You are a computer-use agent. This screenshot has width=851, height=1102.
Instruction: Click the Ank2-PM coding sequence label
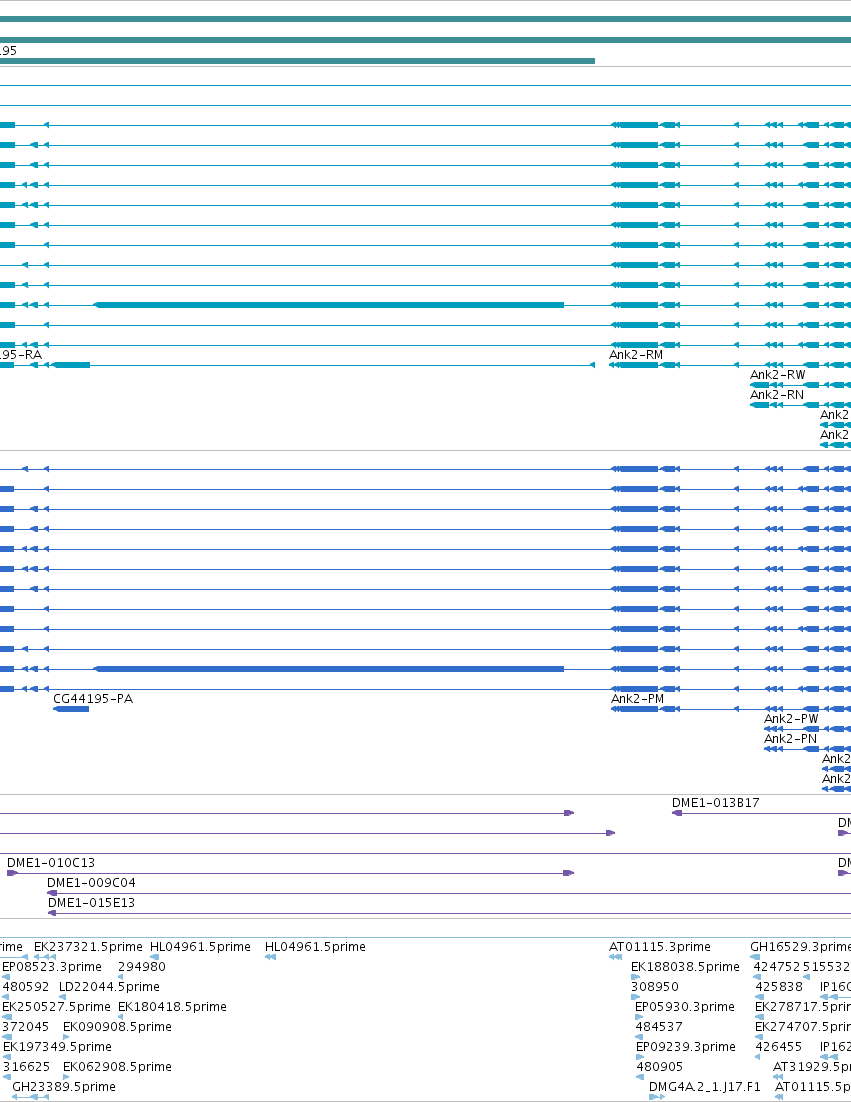637,699
